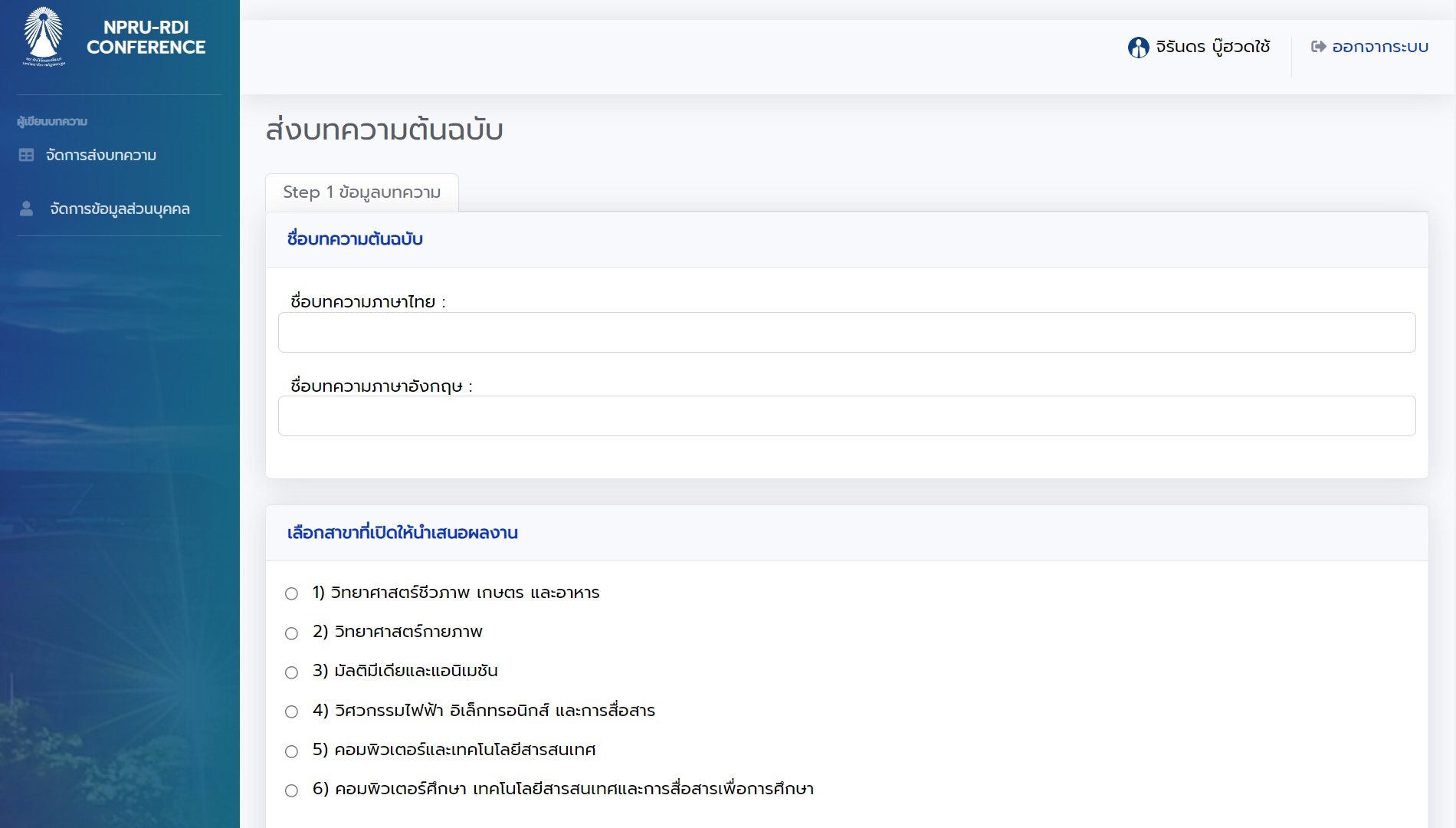Click the table icon beside จัดการส่งบทความ
This screenshot has width=1456, height=828.
[26, 155]
